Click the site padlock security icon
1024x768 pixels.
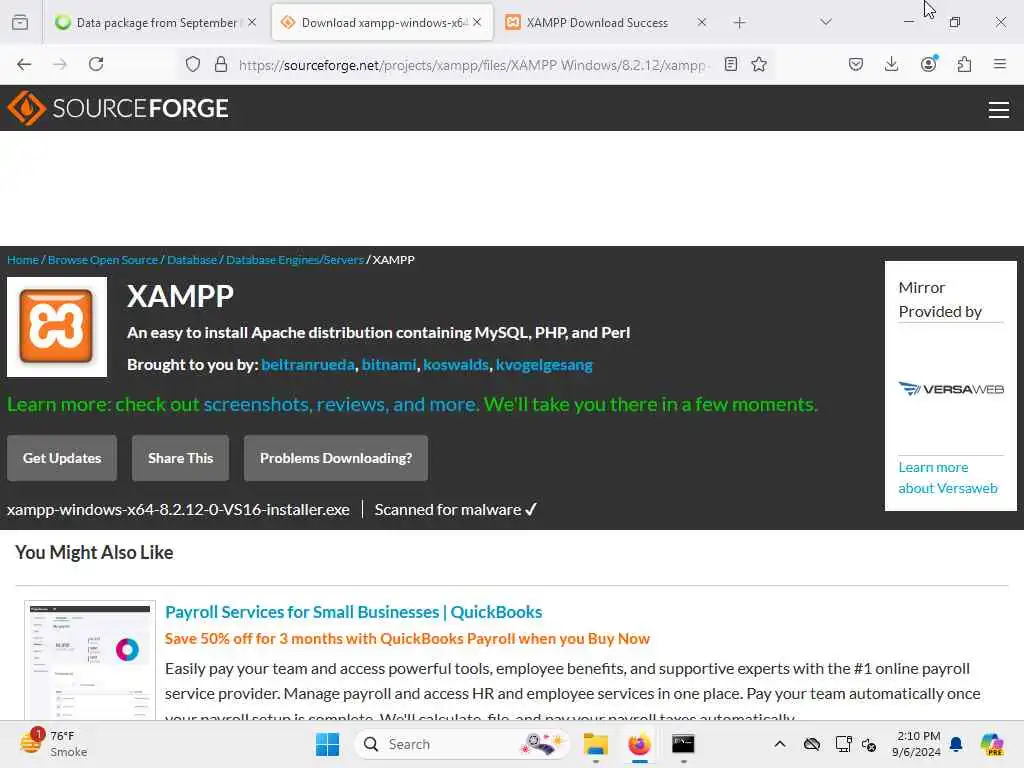[221, 64]
